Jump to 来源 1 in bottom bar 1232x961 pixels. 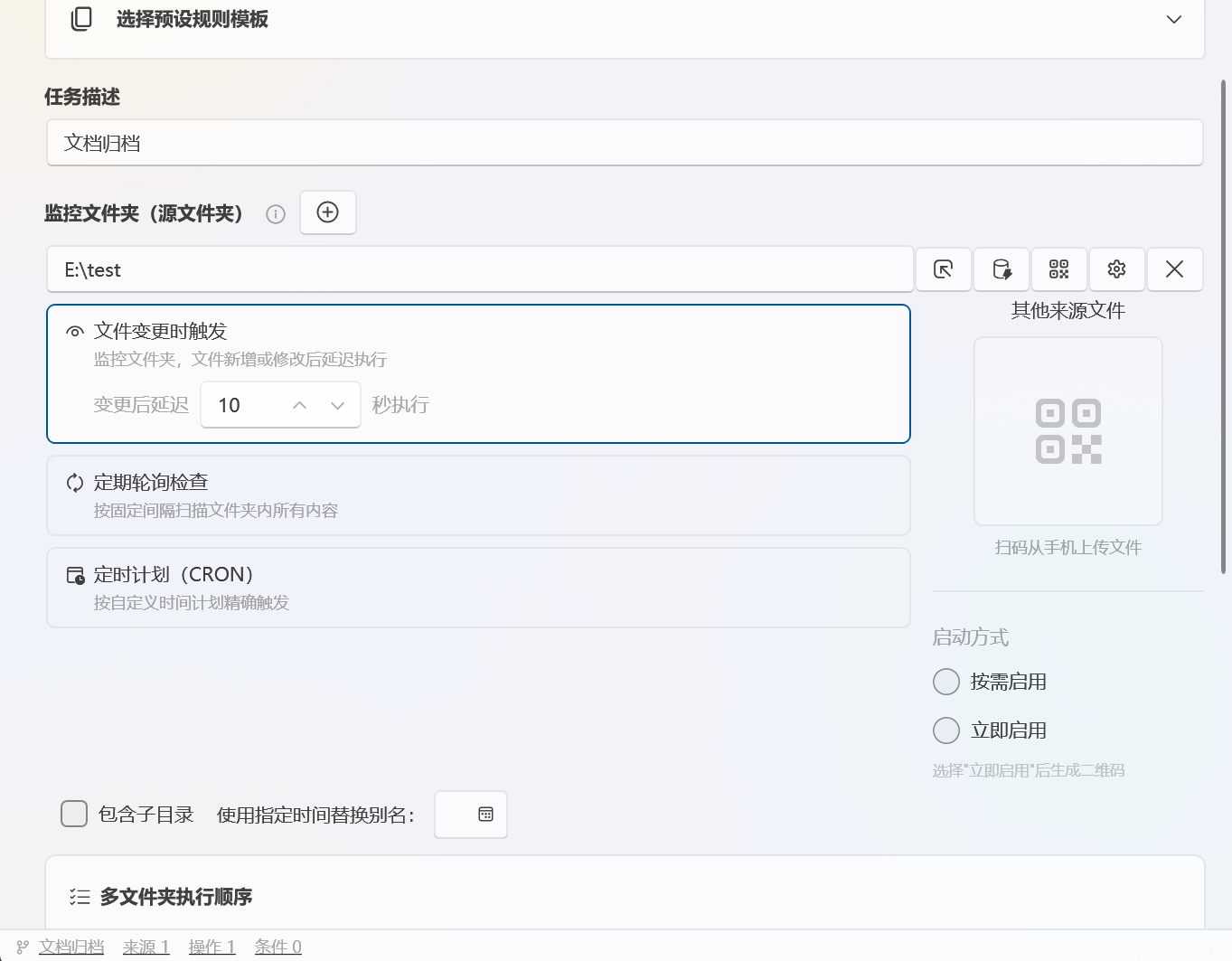coord(146,947)
